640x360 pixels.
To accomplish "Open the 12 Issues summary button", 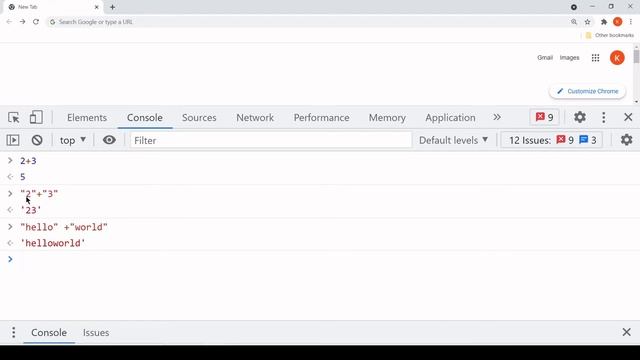I will [x=552, y=140].
